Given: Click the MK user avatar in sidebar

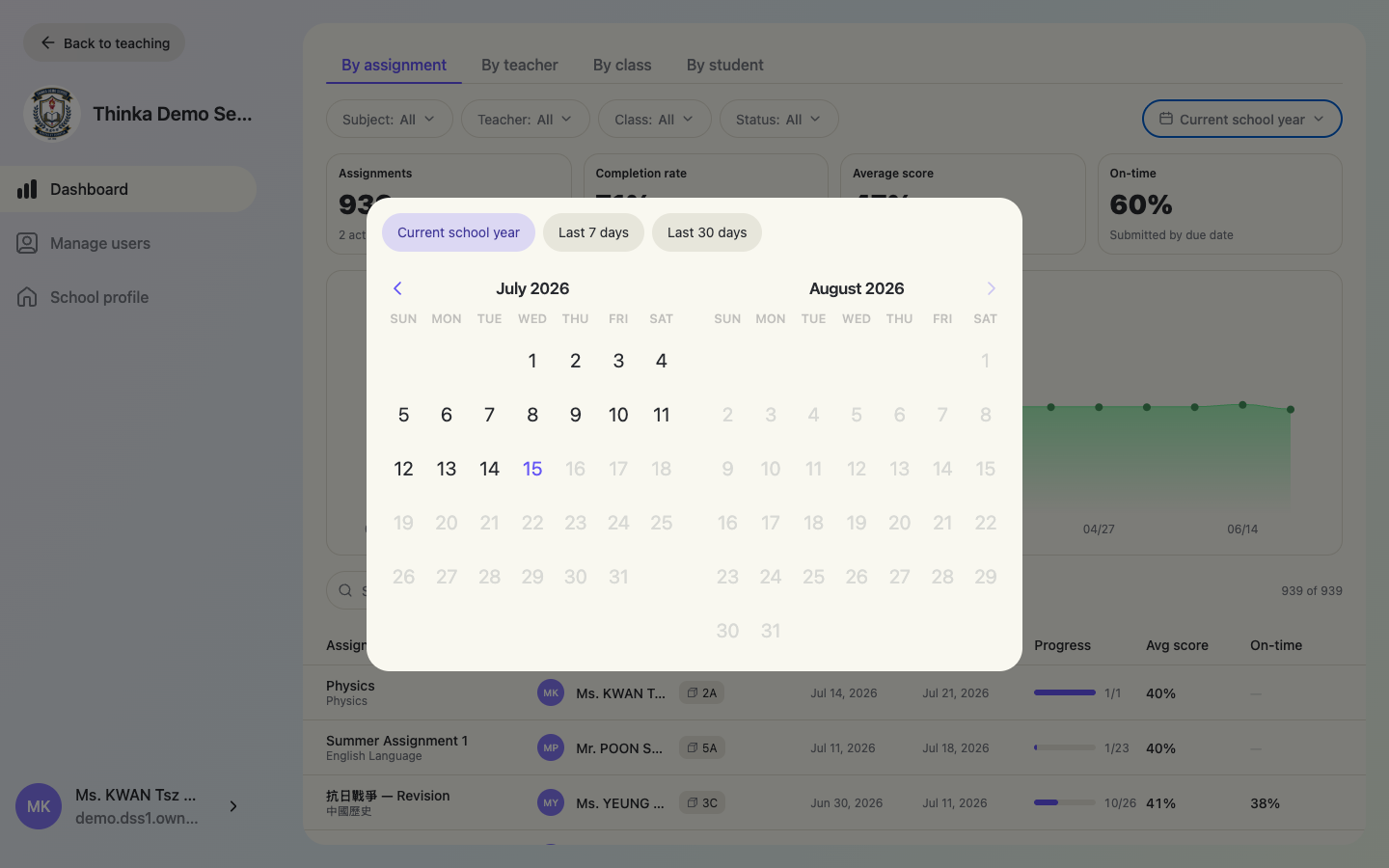Looking at the screenshot, I should pos(39,806).
